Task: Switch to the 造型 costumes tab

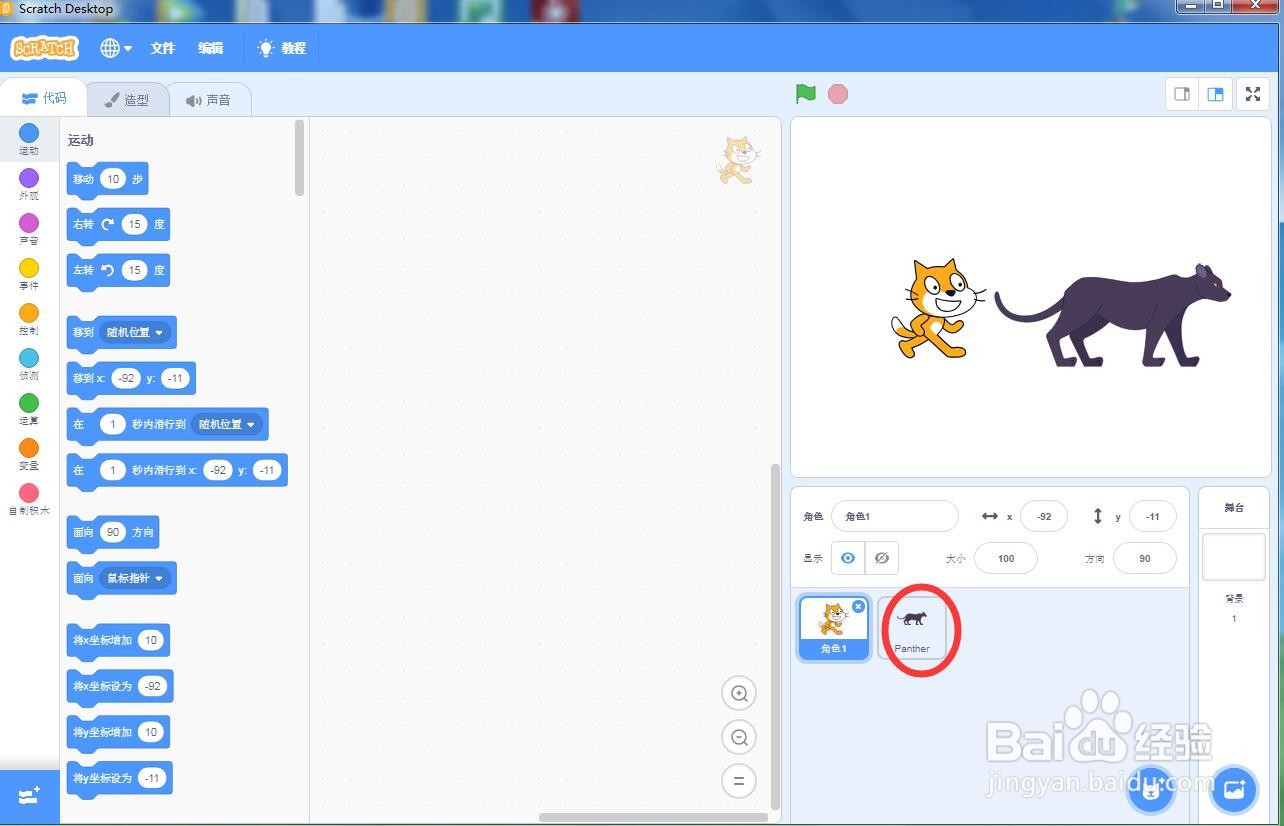Action: pyautogui.click(x=126, y=100)
